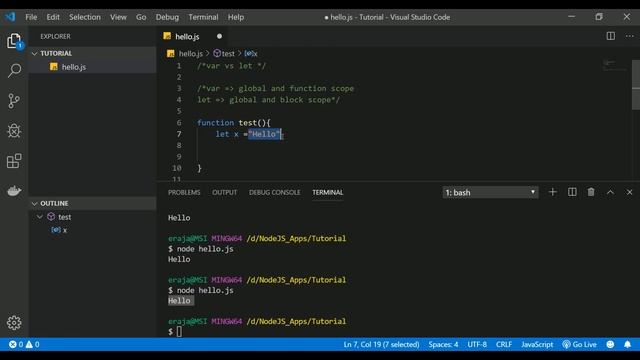The image size is (640, 360).
Task: Open the feedback smiley icon
Action: point(610,344)
